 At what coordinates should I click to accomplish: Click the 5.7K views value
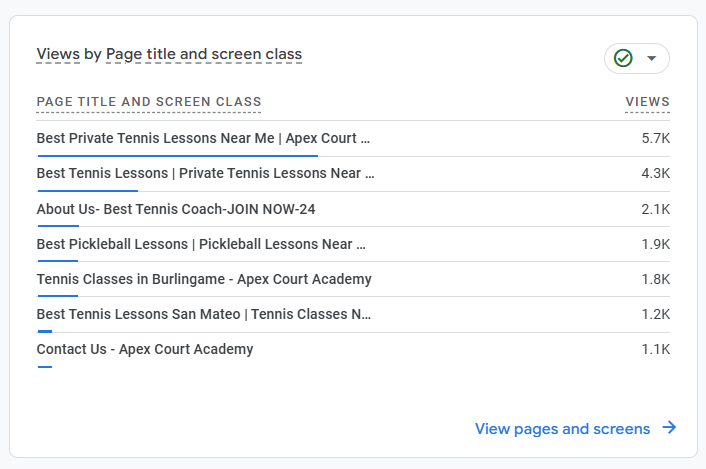(x=655, y=138)
